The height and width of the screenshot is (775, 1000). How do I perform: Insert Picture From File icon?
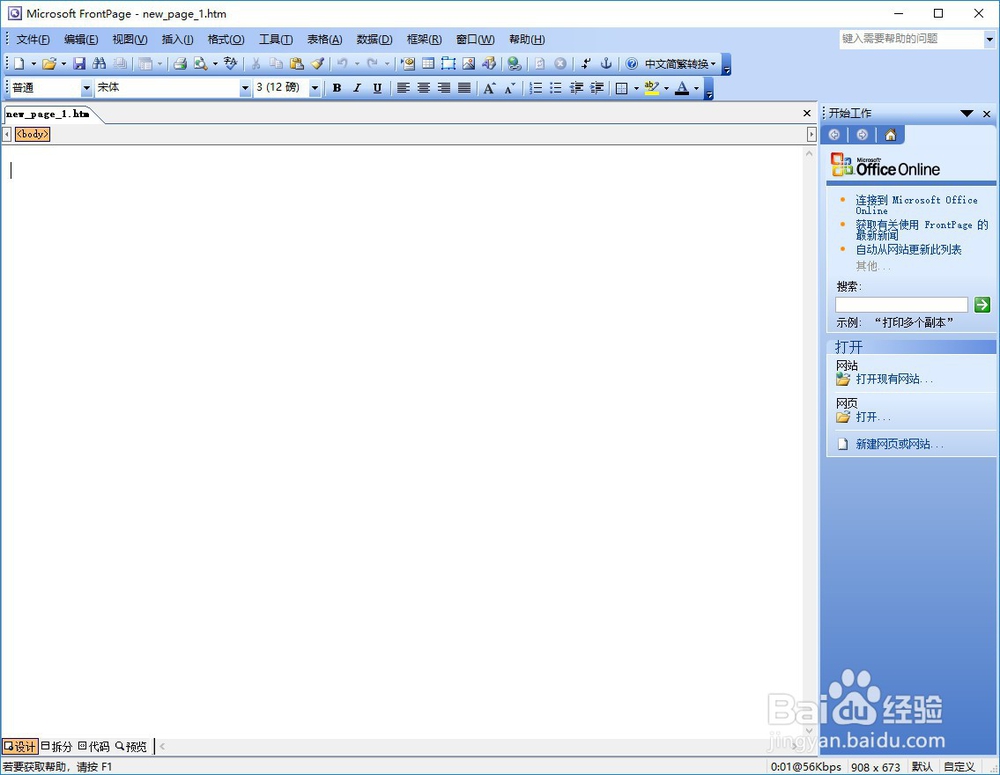coord(469,63)
